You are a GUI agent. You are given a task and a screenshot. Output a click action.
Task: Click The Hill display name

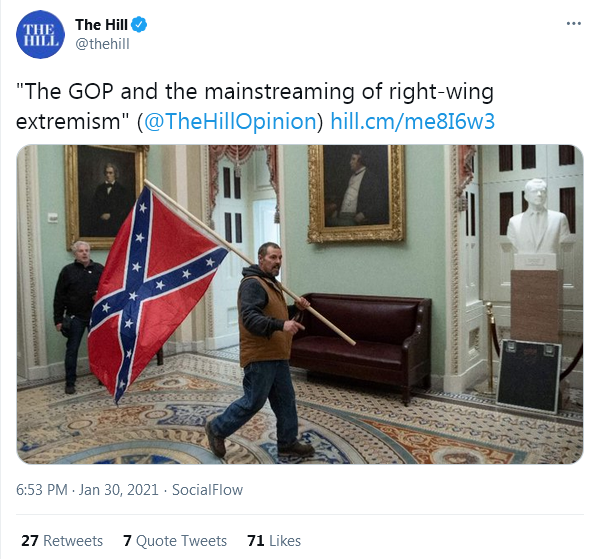tap(101, 25)
